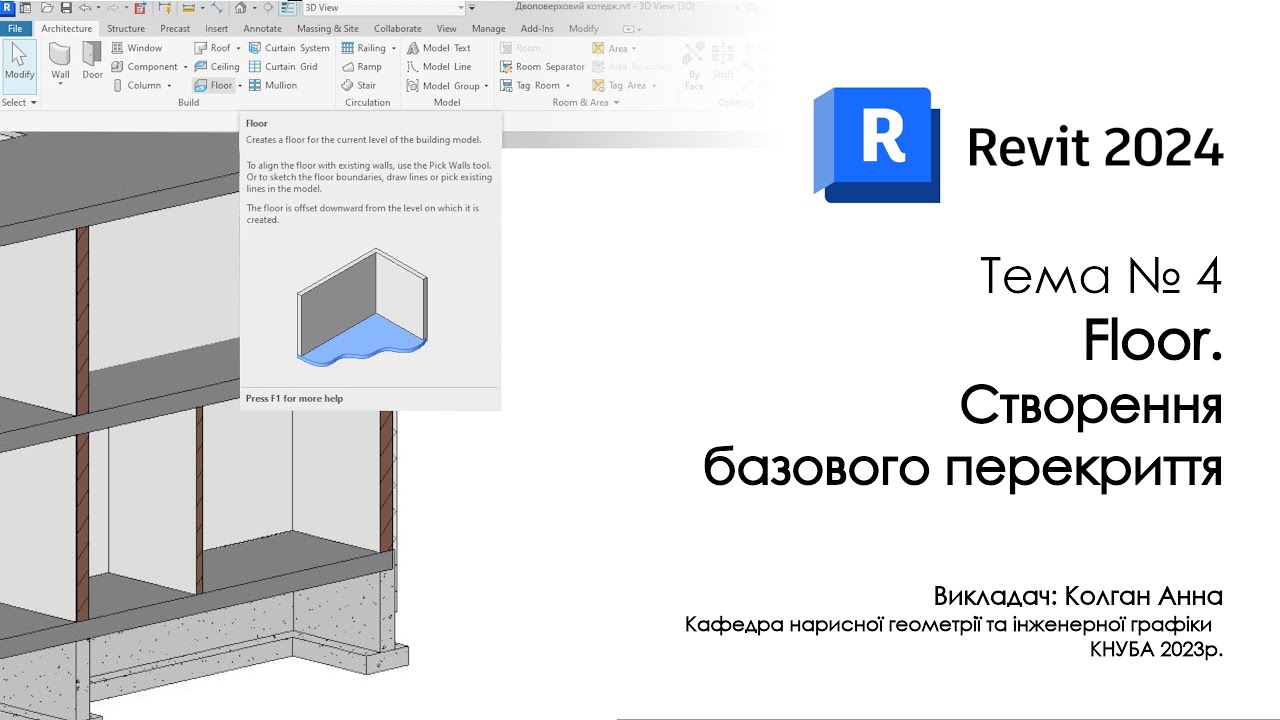Open the Column dropdown arrow
1280x720 pixels.
click(x=169, y=86)
